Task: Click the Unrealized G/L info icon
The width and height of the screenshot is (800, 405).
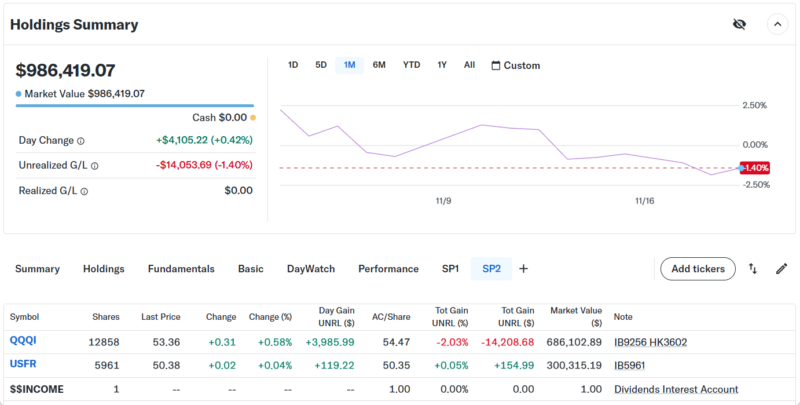Action: [x=94, y=166]
